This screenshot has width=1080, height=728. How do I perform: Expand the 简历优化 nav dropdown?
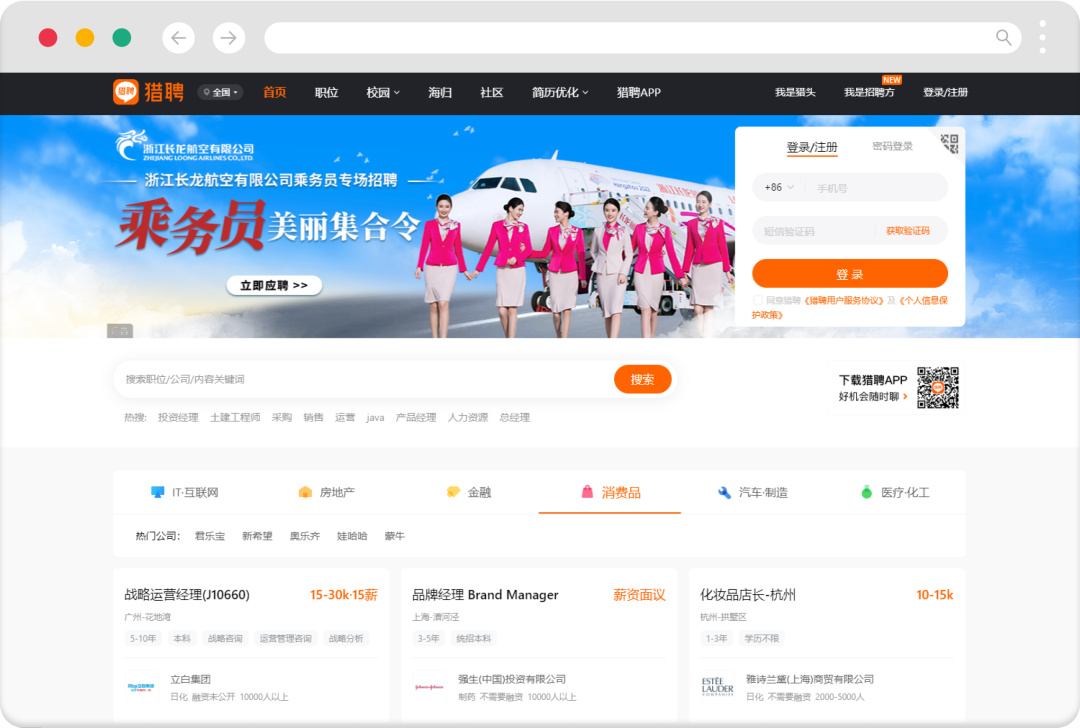coord(560,92)
